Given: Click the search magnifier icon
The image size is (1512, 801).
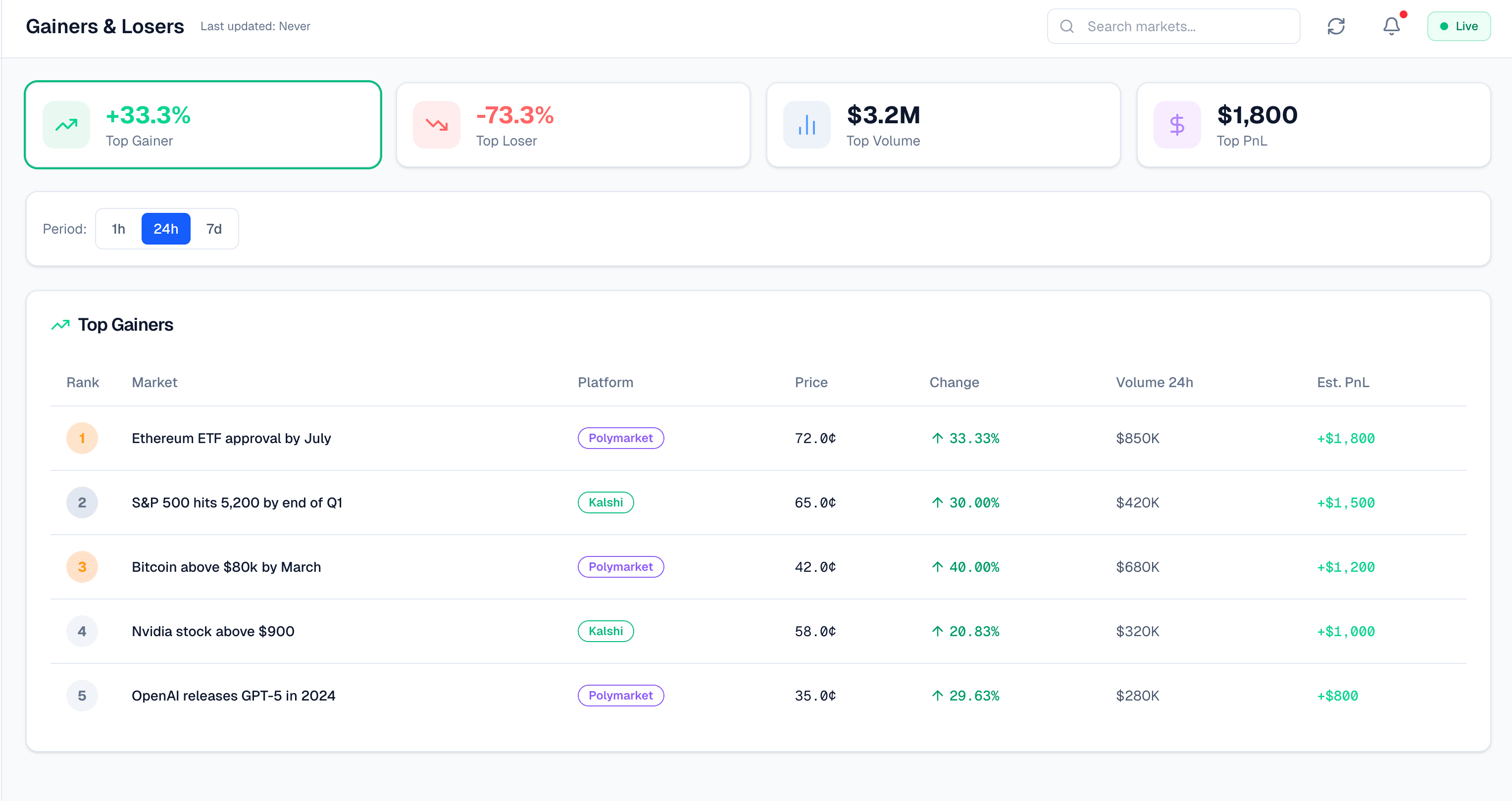Looking at the screenshot, I should [1068, 26].
